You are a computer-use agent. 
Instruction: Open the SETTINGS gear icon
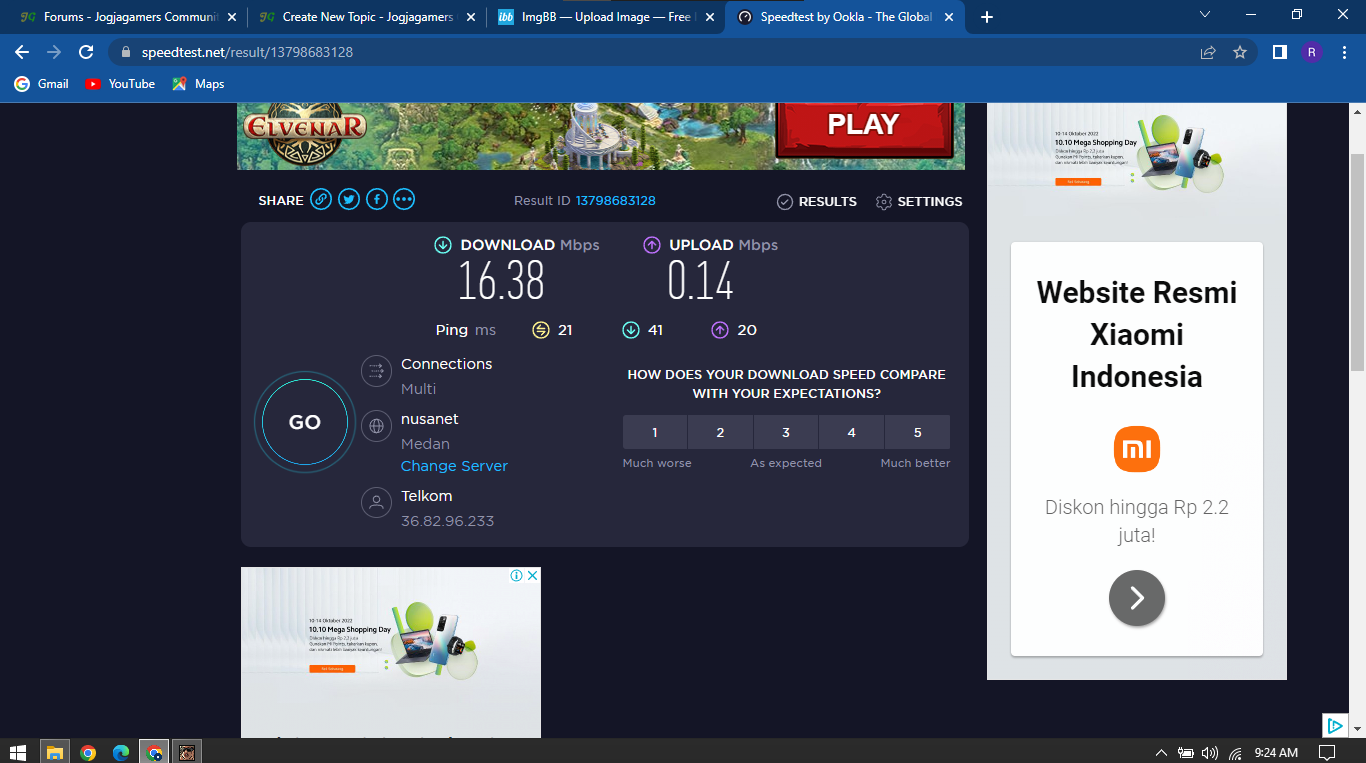pyautogui.click(x=884, y=202)
